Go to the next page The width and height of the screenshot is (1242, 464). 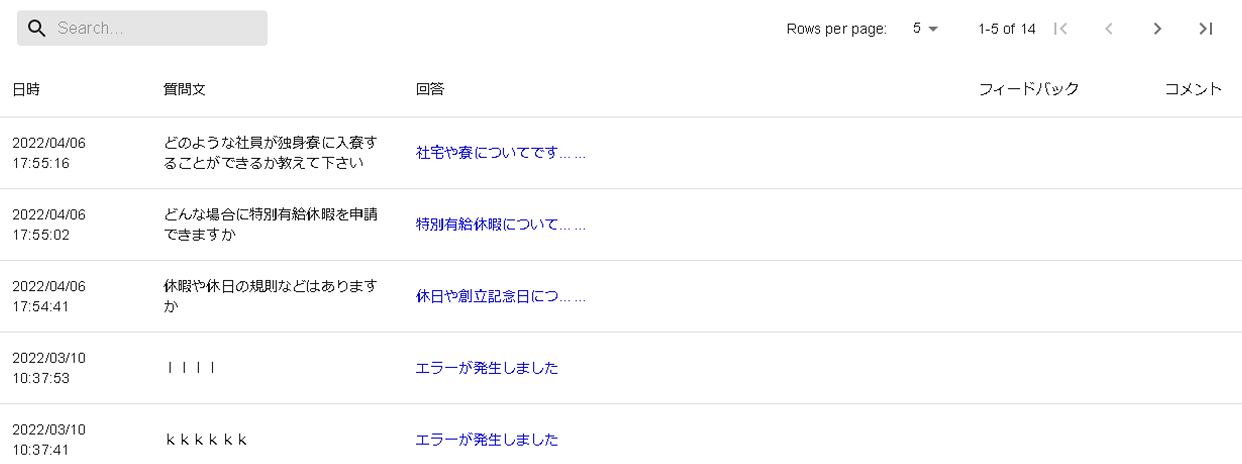[1157, 29]
